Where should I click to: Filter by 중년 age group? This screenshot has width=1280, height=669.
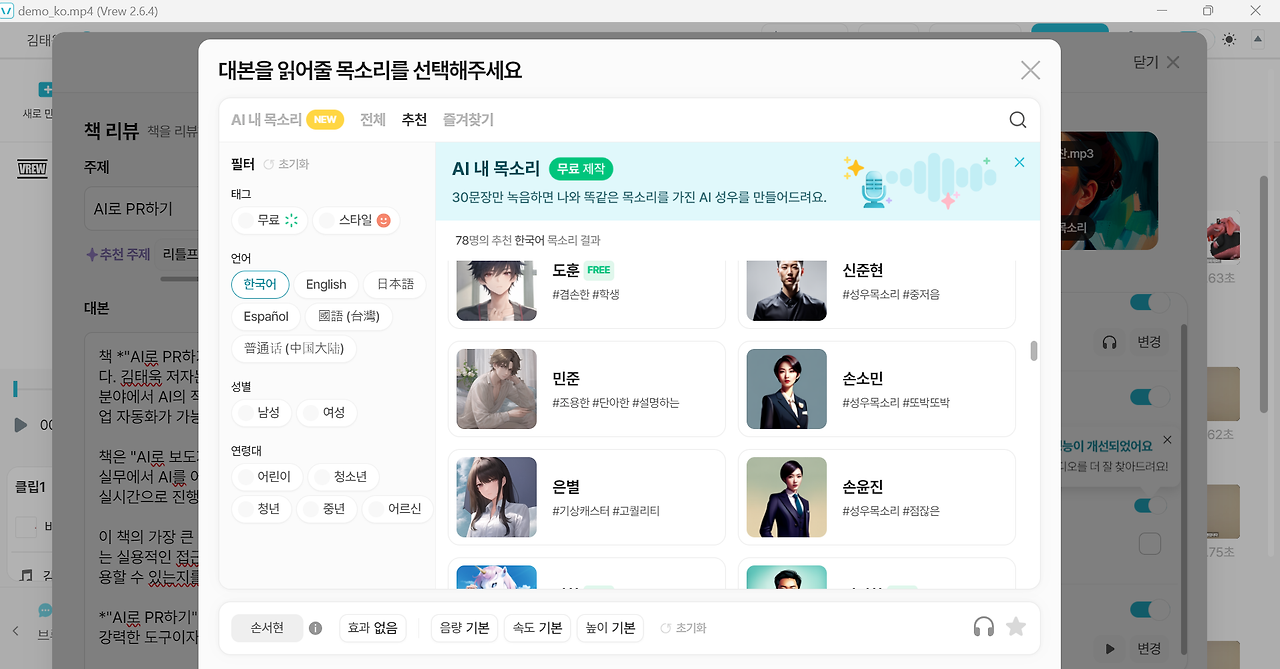(325, 508)
